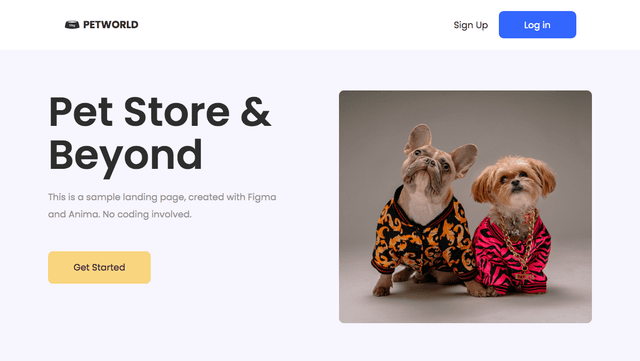Select the sample landing page description text
Screen dimensions: 640x361
[162, 205]
